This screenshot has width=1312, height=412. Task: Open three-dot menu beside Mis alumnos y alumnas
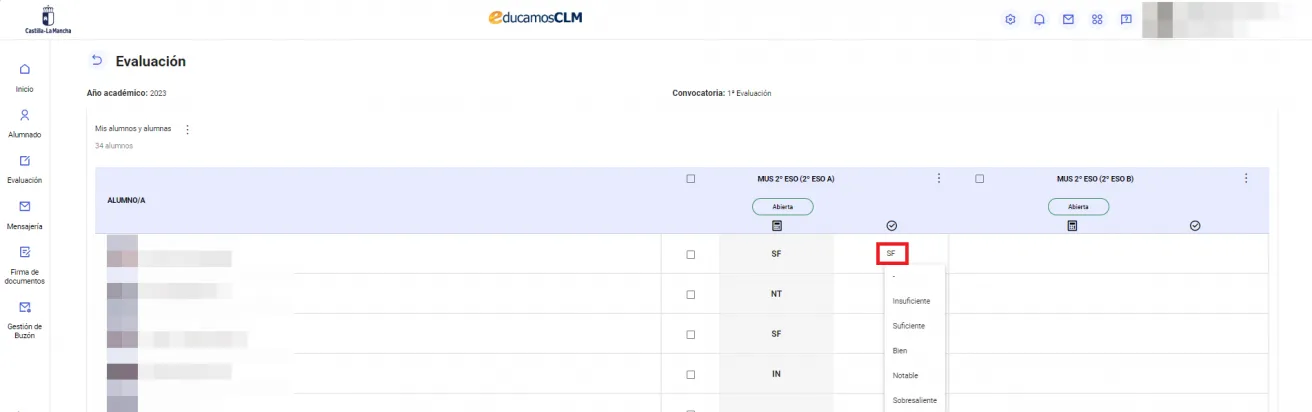click(187, 129)
